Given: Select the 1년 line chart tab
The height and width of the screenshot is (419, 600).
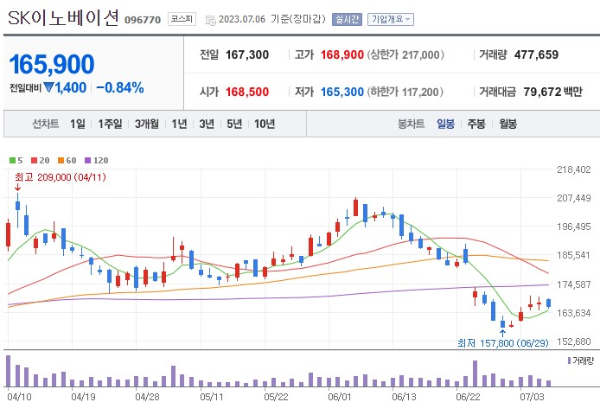Looking at the screenshot, I should click(179, 124).
